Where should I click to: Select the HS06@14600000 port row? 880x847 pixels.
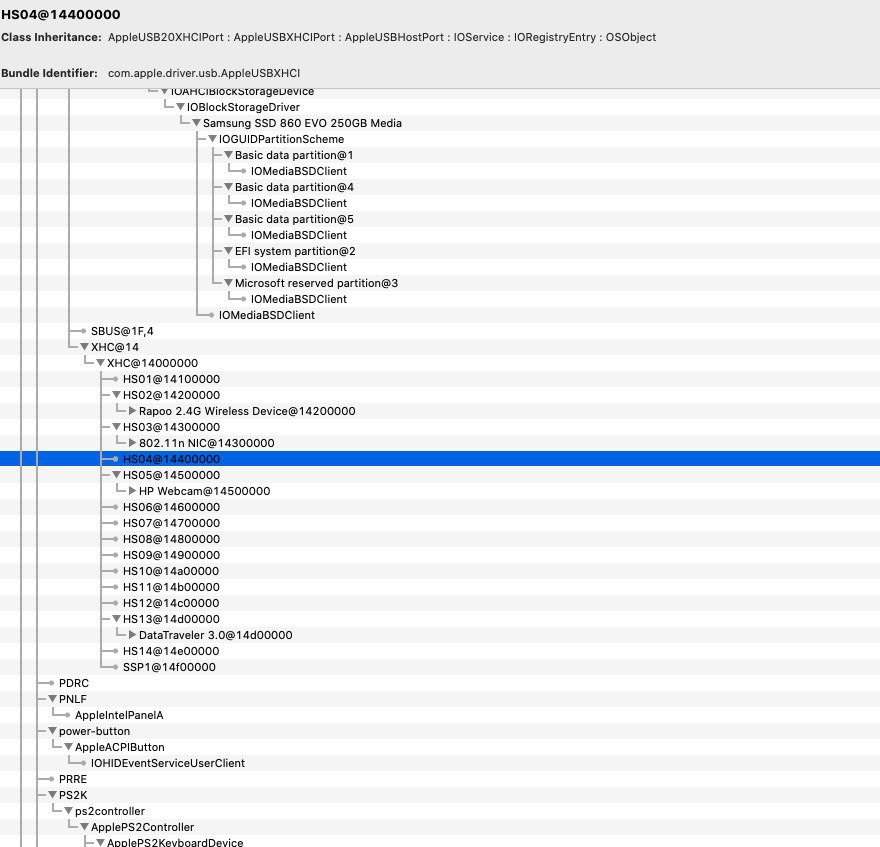click(x=440, y=507)
